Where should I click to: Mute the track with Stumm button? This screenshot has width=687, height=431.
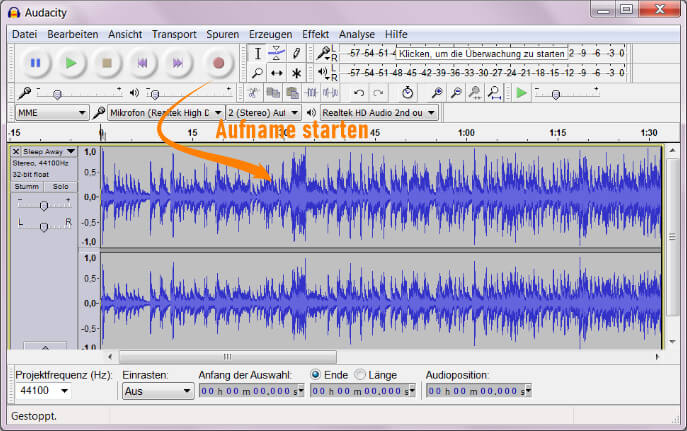click(27, 187)
